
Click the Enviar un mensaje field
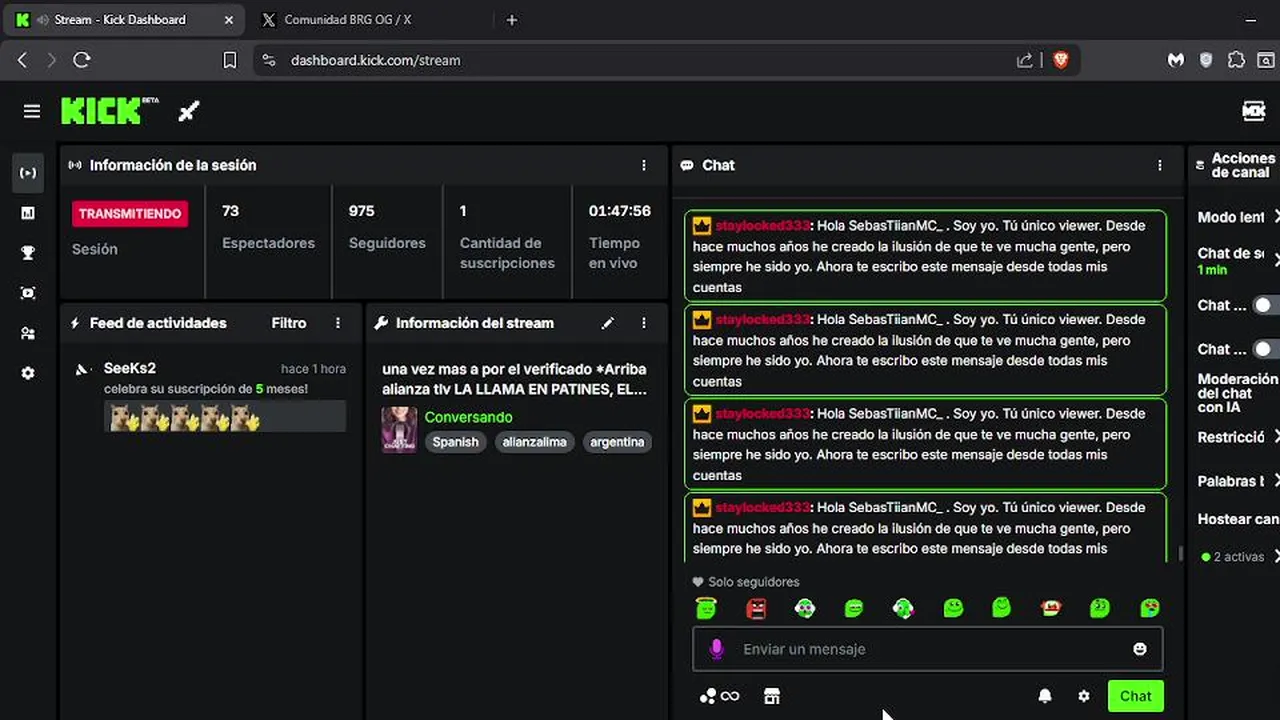(927, 649)
